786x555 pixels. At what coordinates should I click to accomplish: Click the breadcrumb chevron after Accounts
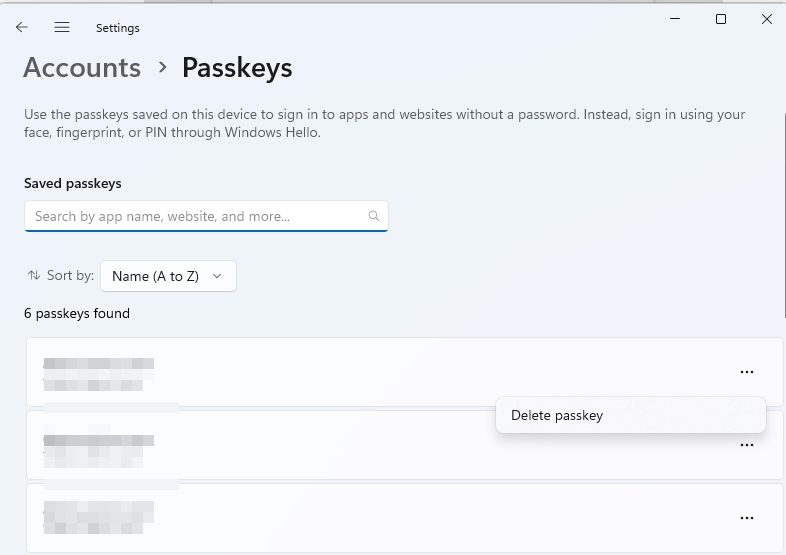(162, 68)
